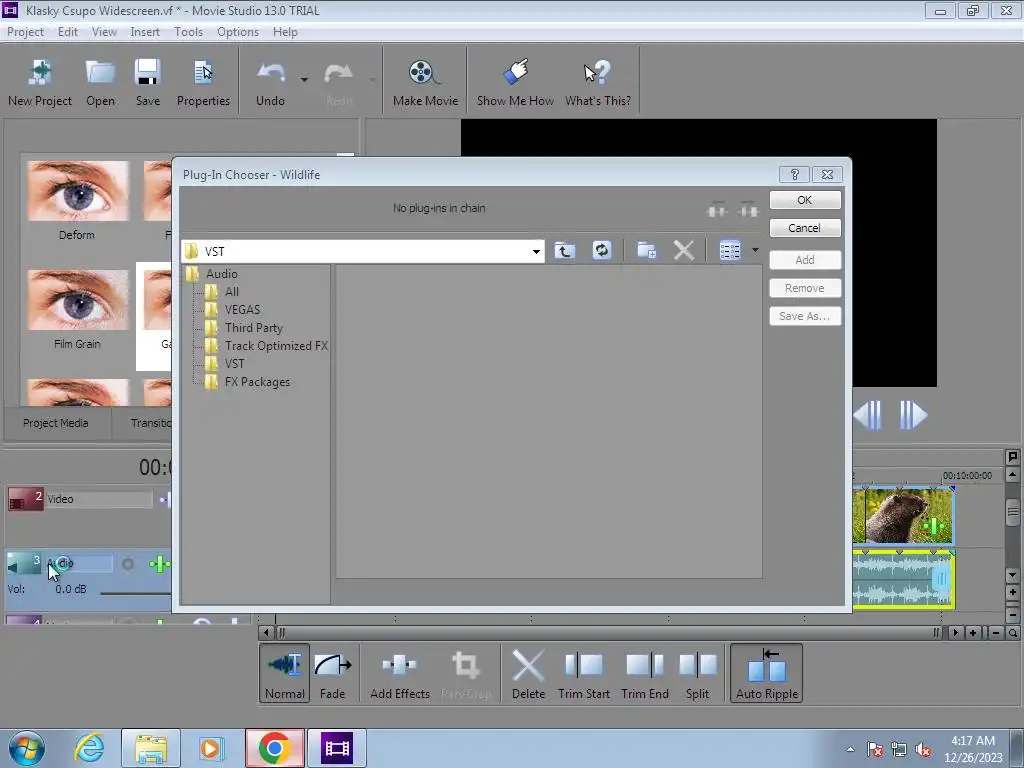This screenshot has height=768, width=1024.
Task: Split the event with Split tool
Action: coord(697,673)
